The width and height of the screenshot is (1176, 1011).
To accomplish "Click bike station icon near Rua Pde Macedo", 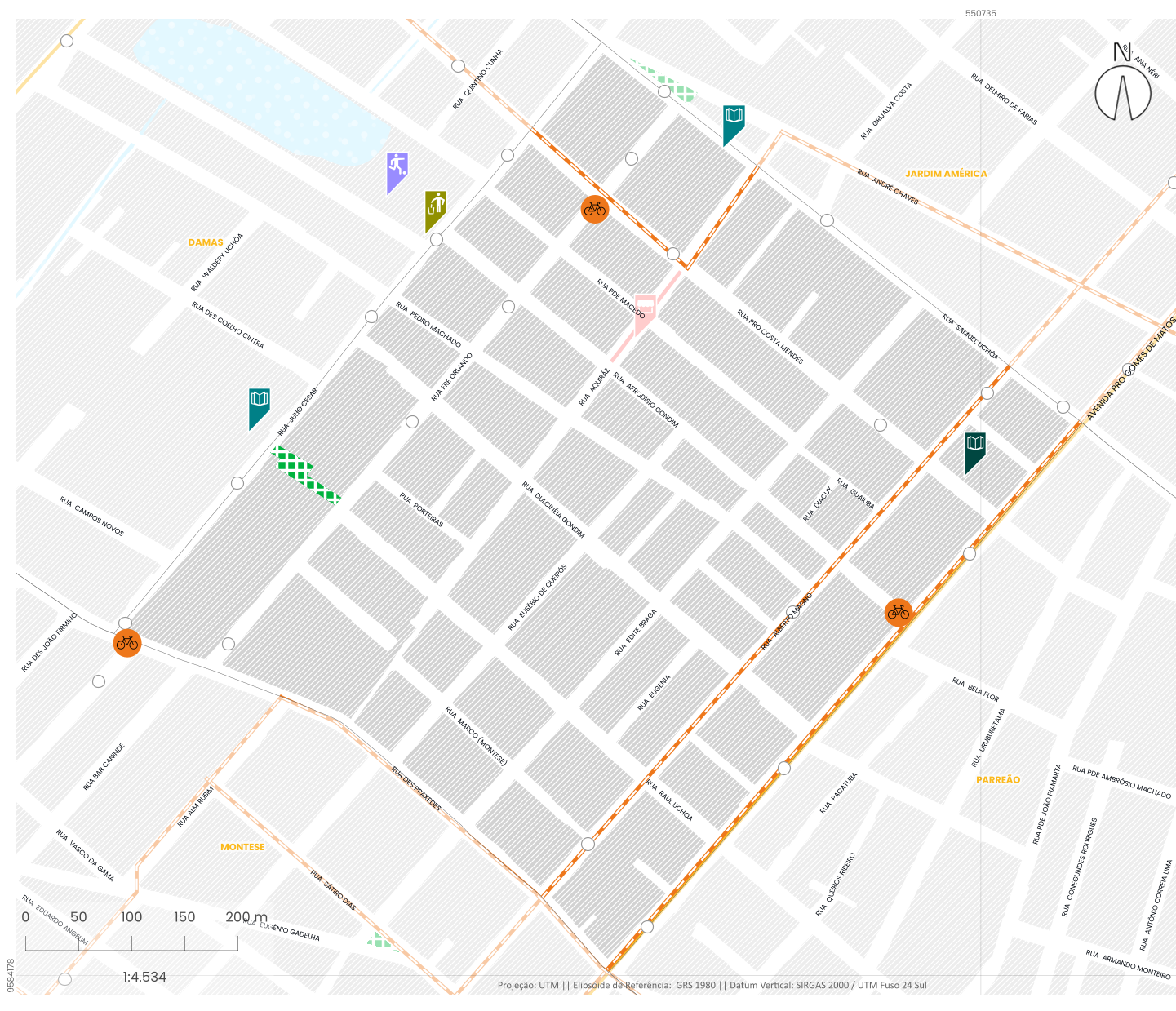I will coord(594,209).
